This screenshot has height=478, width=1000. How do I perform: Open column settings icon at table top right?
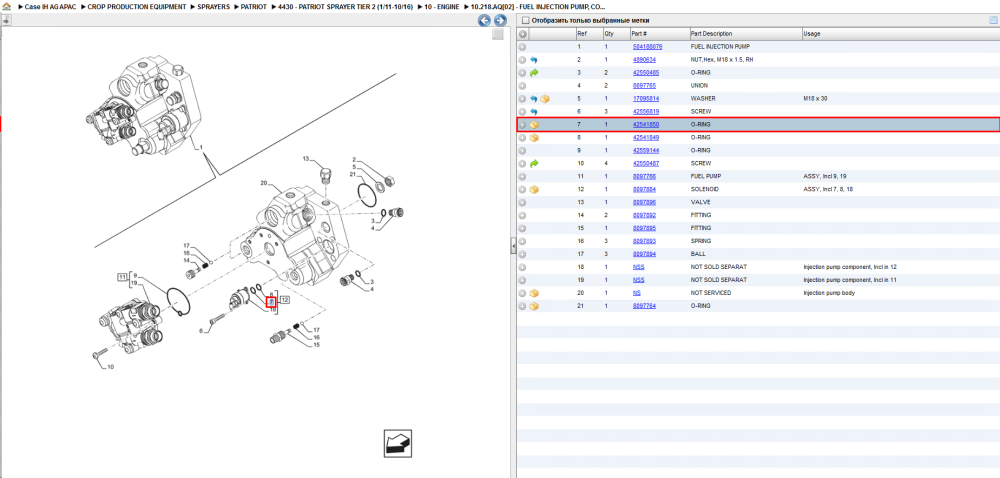tap(992, 20)
